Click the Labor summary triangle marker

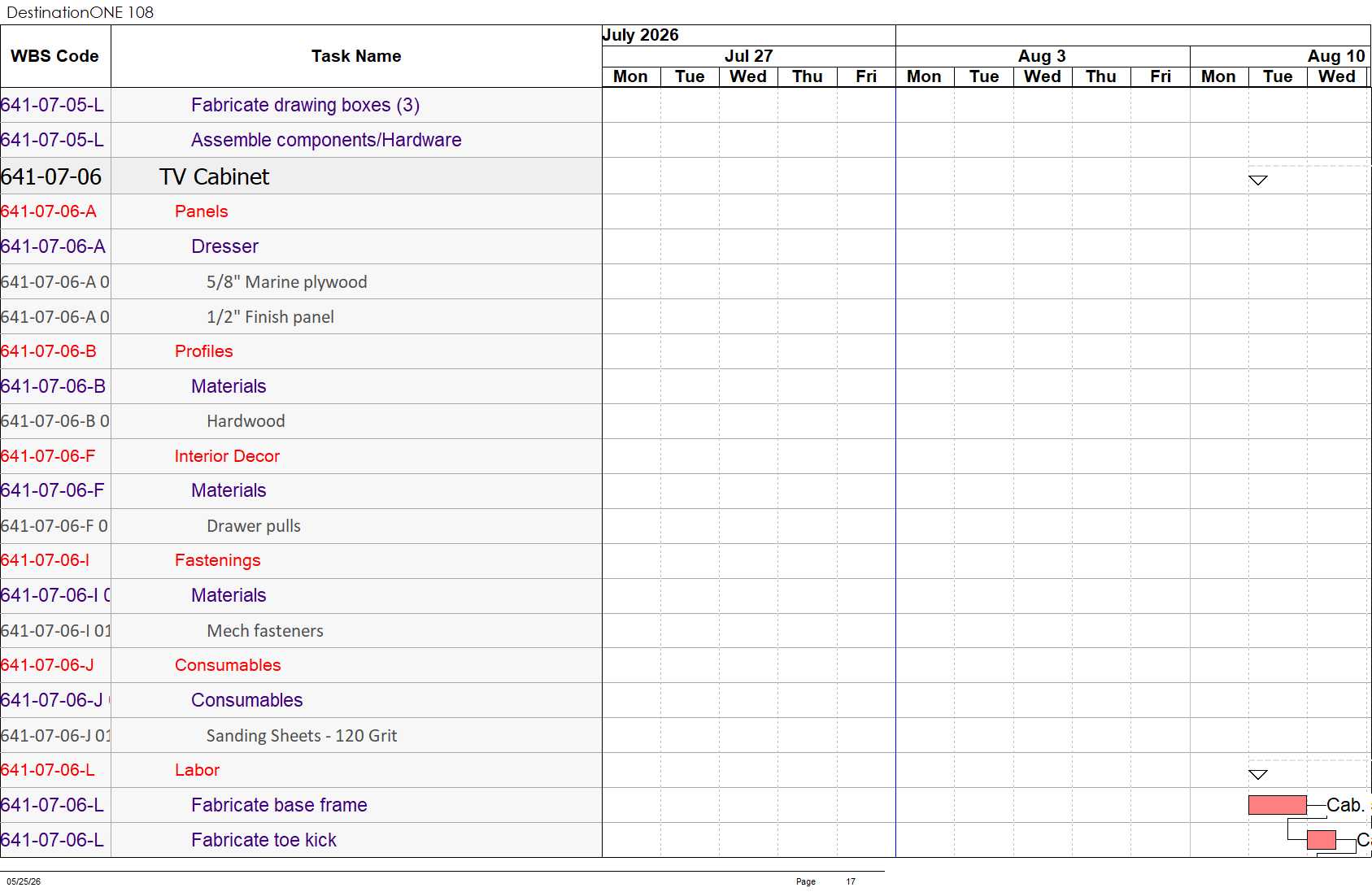pos(1258,774)
